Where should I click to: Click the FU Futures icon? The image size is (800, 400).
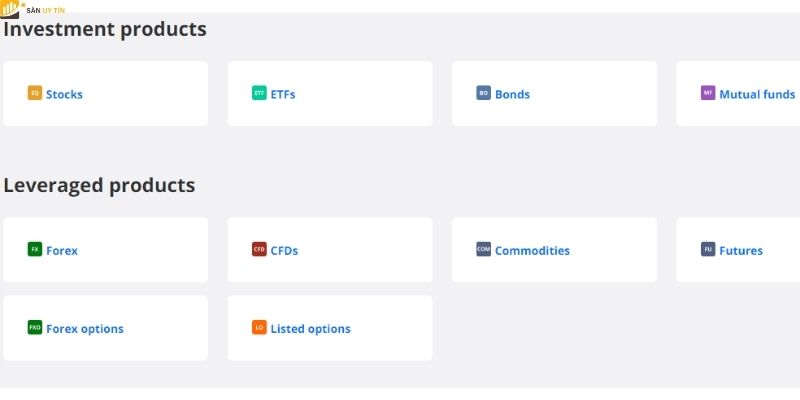click(708, 249)
